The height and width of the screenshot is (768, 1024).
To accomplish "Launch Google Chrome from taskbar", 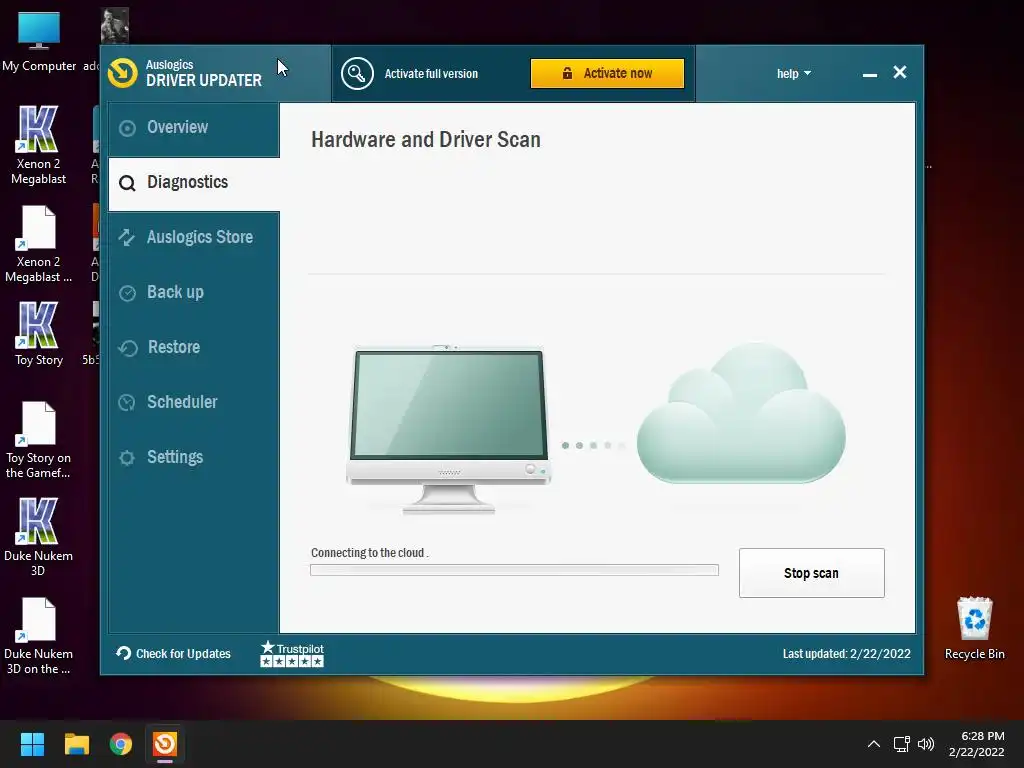I will coord(121,744).
